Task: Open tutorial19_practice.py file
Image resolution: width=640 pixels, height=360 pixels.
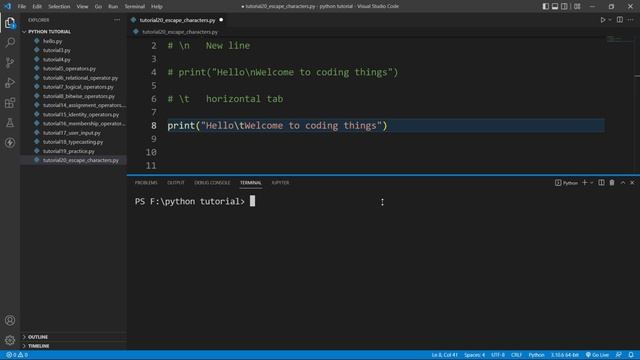Action: pos(69,151)
